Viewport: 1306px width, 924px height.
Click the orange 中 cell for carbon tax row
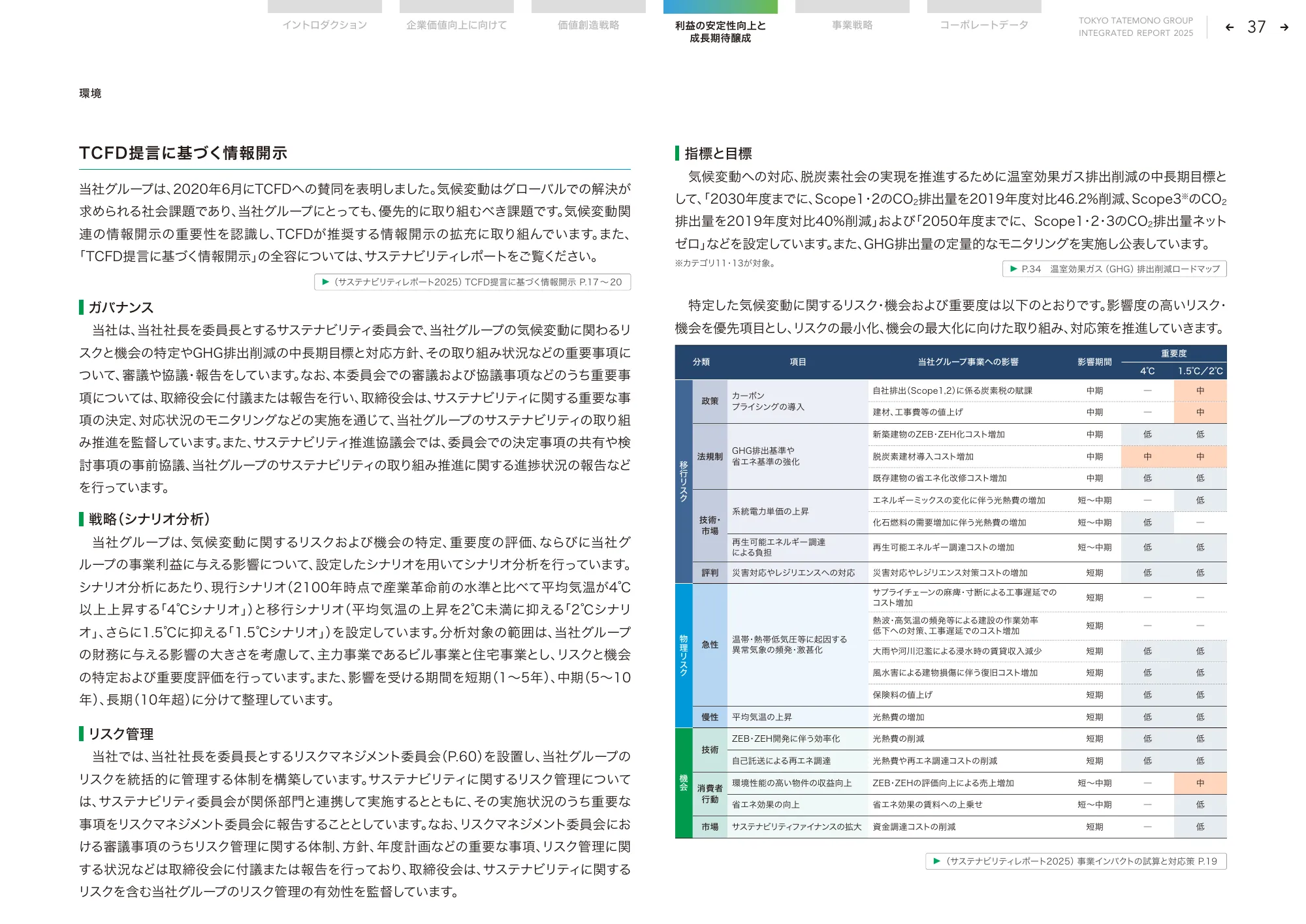coord(1200,390)
